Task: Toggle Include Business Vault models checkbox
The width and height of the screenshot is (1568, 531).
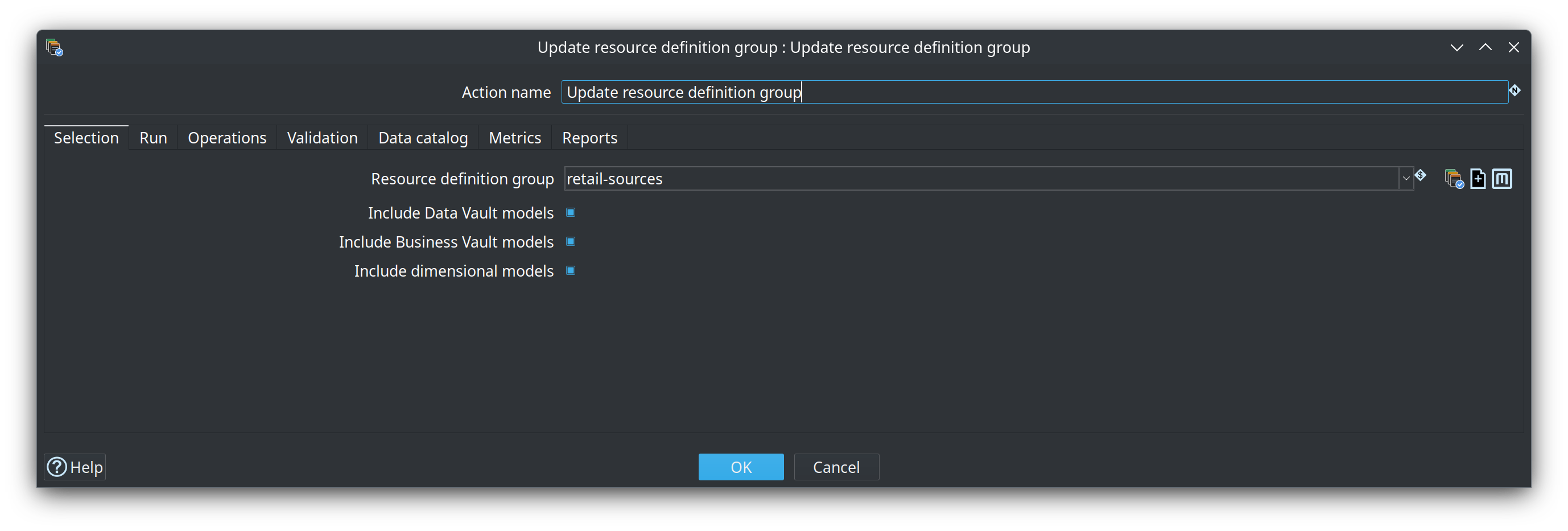Action: [x=570, y=242]
